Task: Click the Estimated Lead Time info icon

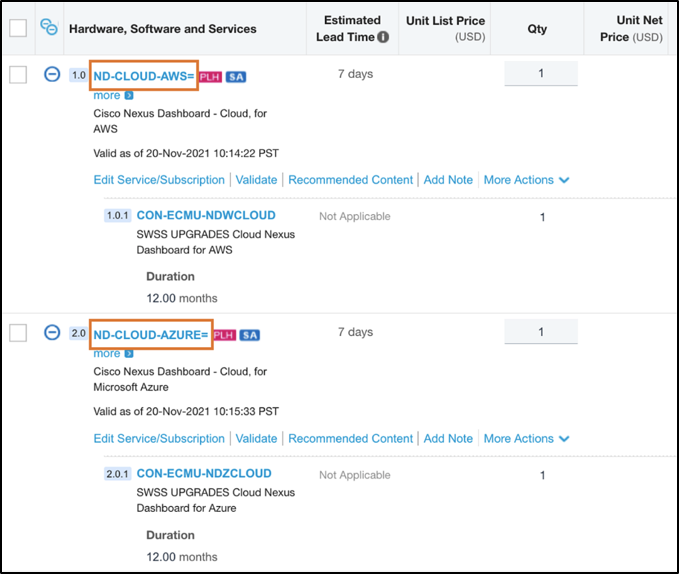Action: (x=383, y=37)
